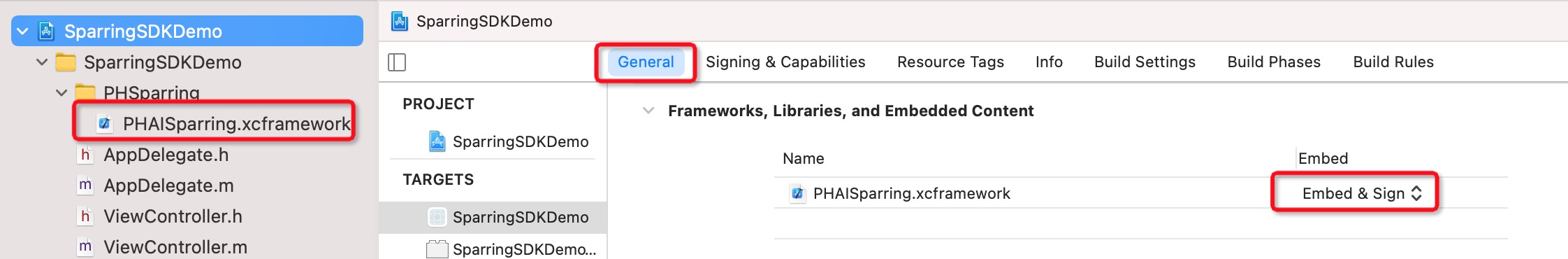Screen dimensions: 1568x259
Task: Click the PHAISparring.xcframework icon in navigator
Action: 105,124
